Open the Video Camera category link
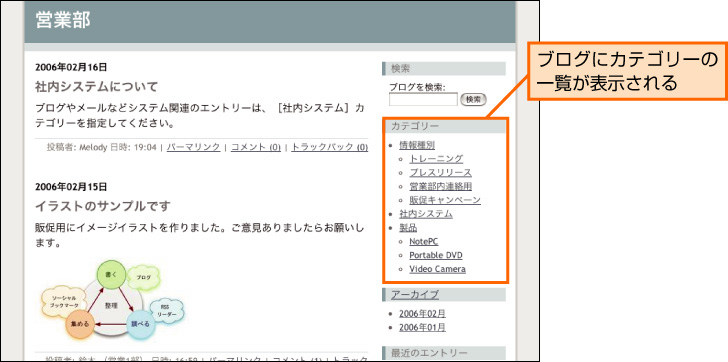 pyautogui.click(x=437, y=269)
